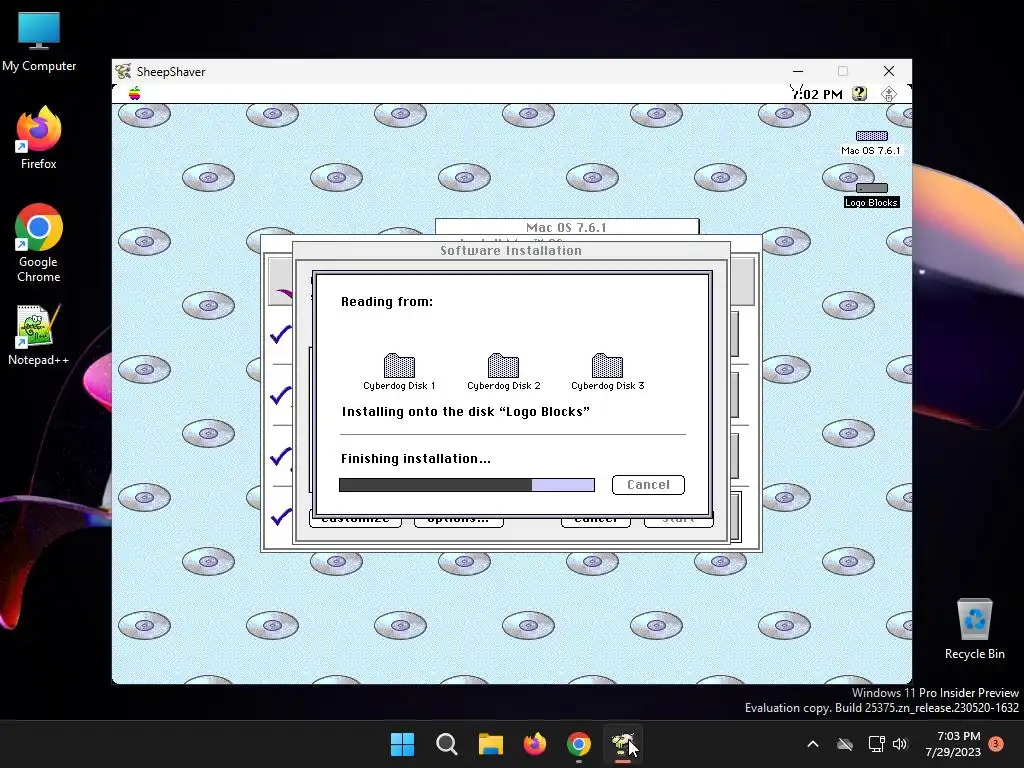
Task: Minimize the SheepShaver window
Action: pyautogui.click(x=797, y=71)
